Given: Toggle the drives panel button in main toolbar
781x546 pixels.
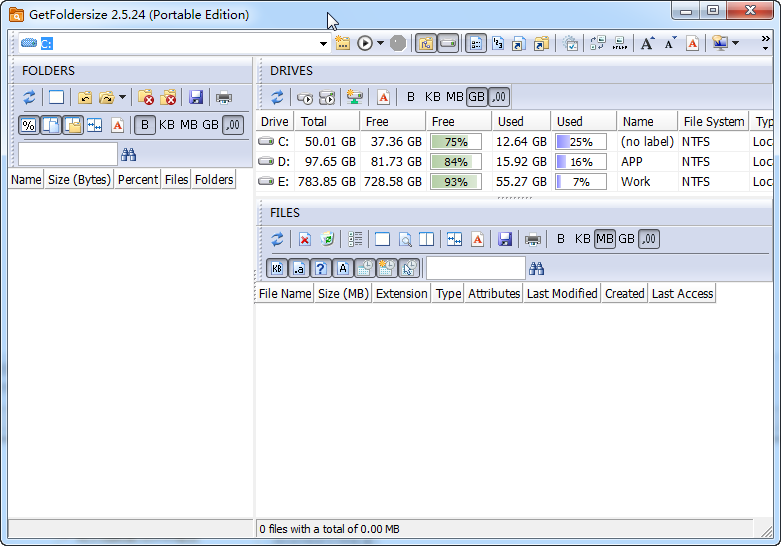Looking at the screenshot, I should point(448,44).
